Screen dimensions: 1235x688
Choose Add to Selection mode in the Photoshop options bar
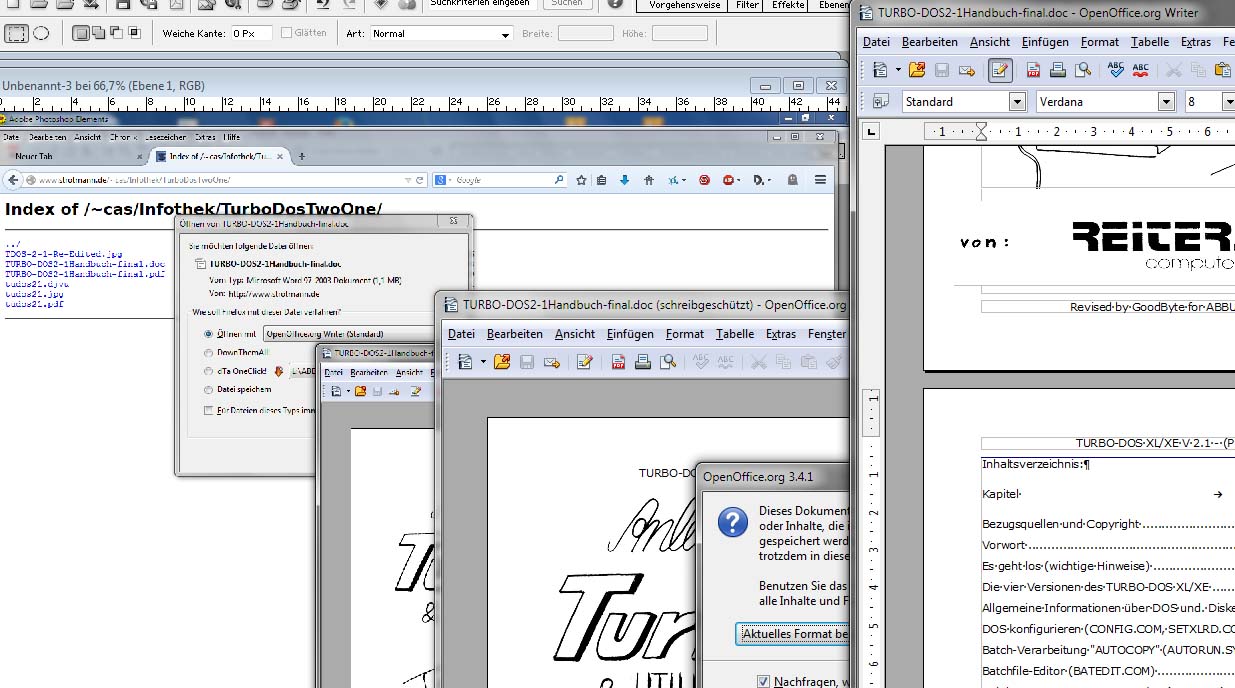point(99,33)
